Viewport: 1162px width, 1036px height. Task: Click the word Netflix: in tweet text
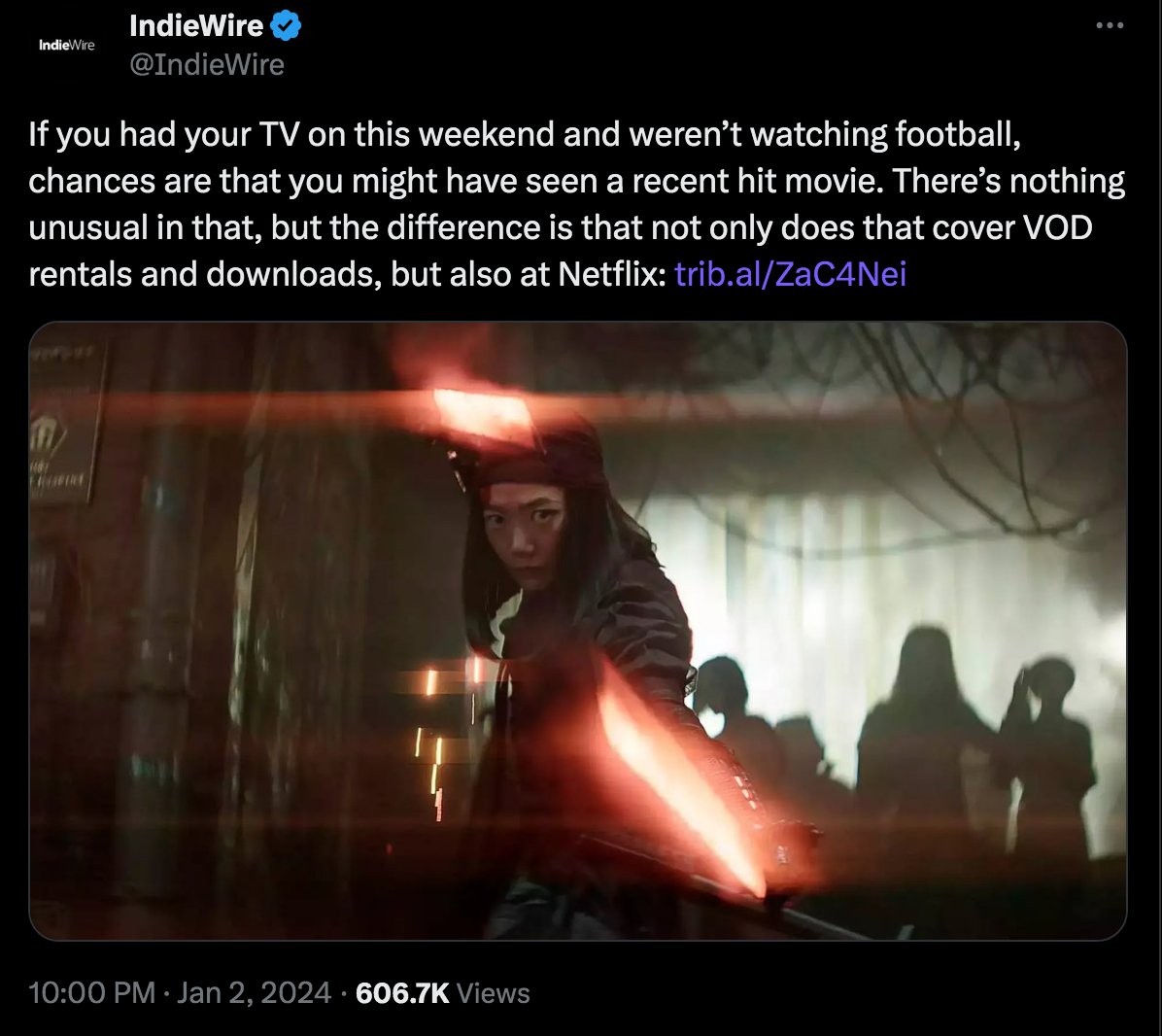point(612,274)
